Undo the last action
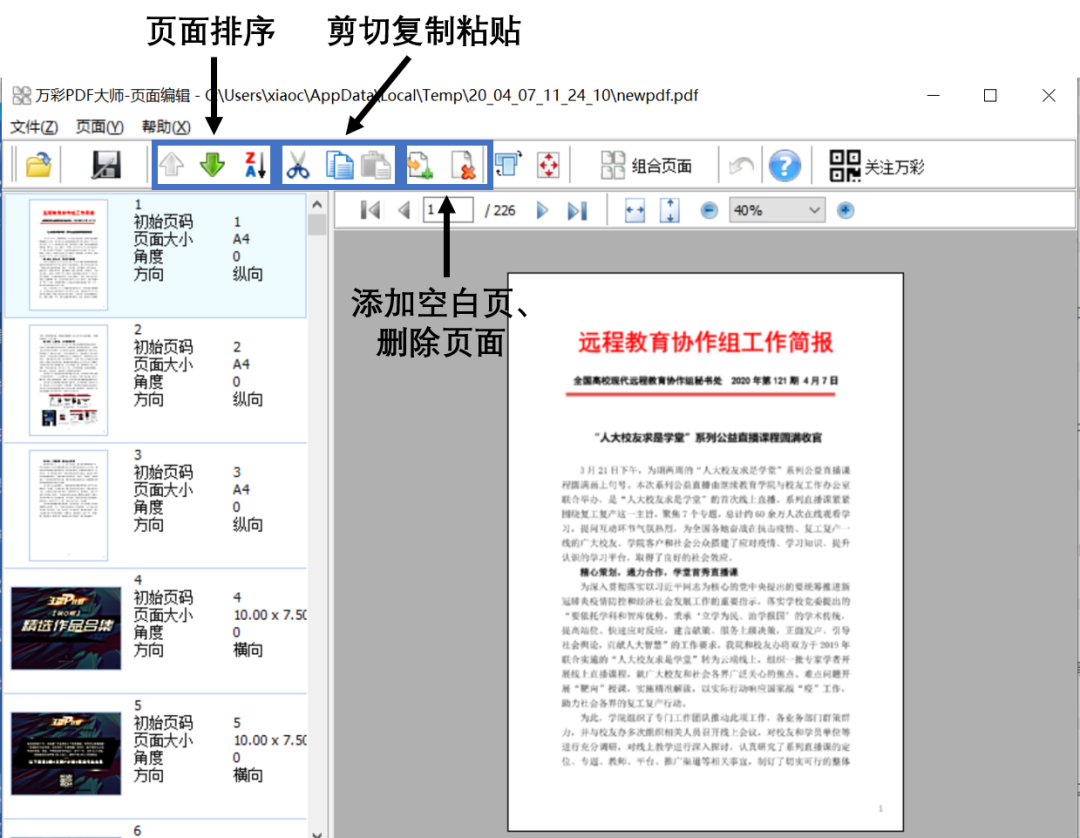The height and width of the screenshot is (838, 1080). 741,166
